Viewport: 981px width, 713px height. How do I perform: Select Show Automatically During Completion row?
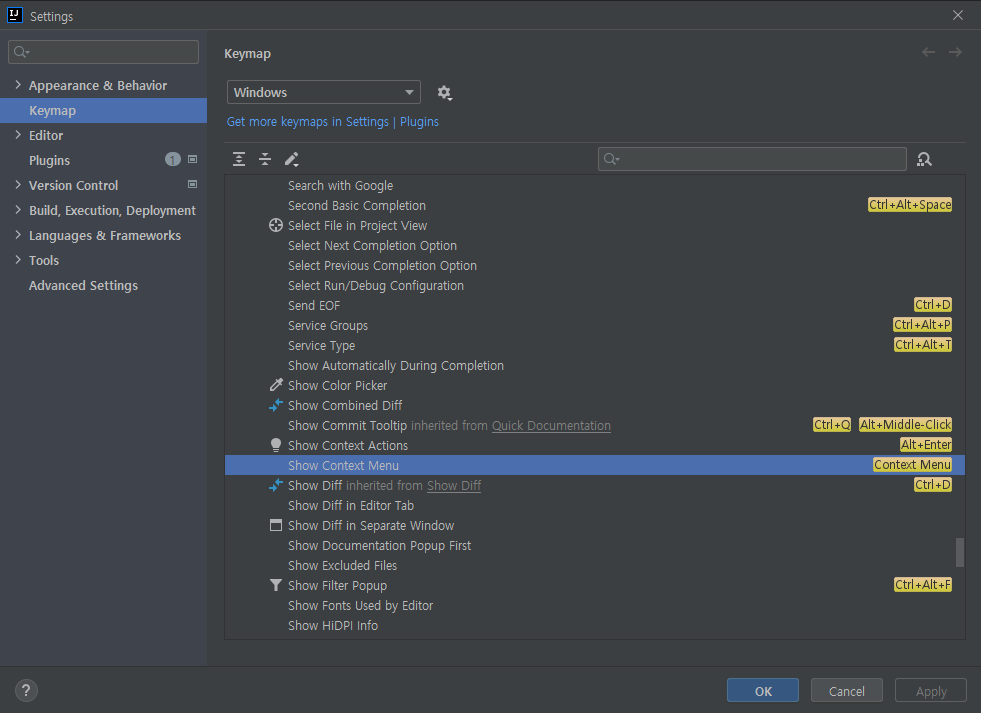tap(594, 366)
